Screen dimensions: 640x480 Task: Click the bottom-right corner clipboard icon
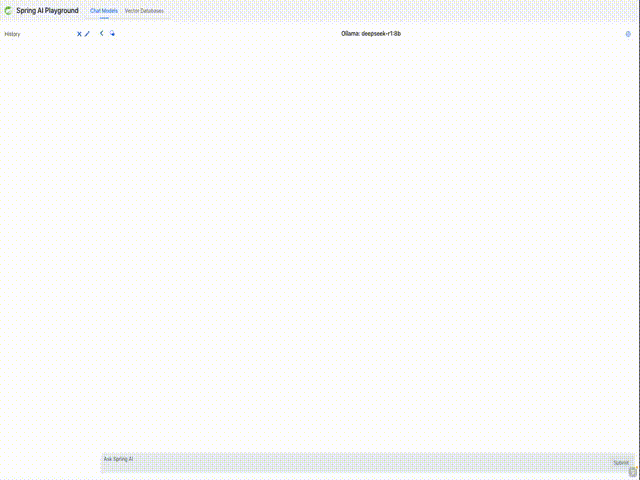point(633,471)
